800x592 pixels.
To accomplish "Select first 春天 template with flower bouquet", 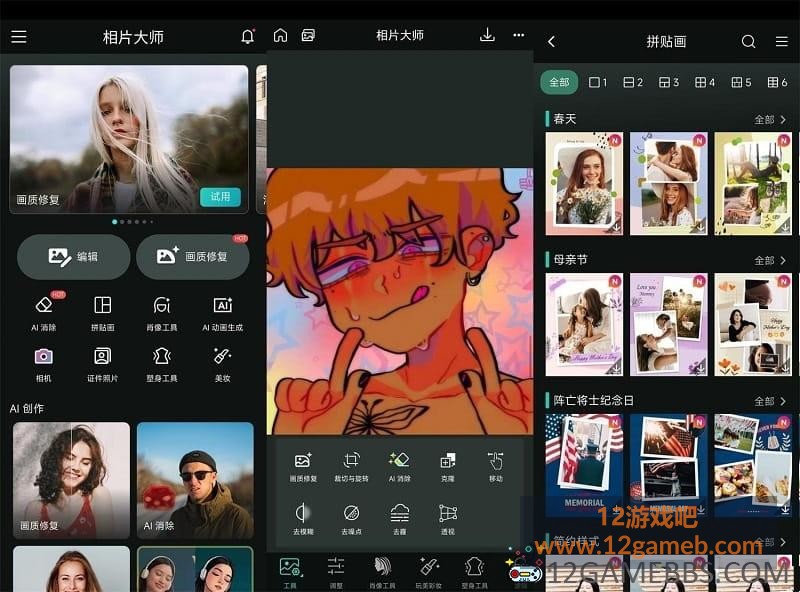I will click(584, 184).
